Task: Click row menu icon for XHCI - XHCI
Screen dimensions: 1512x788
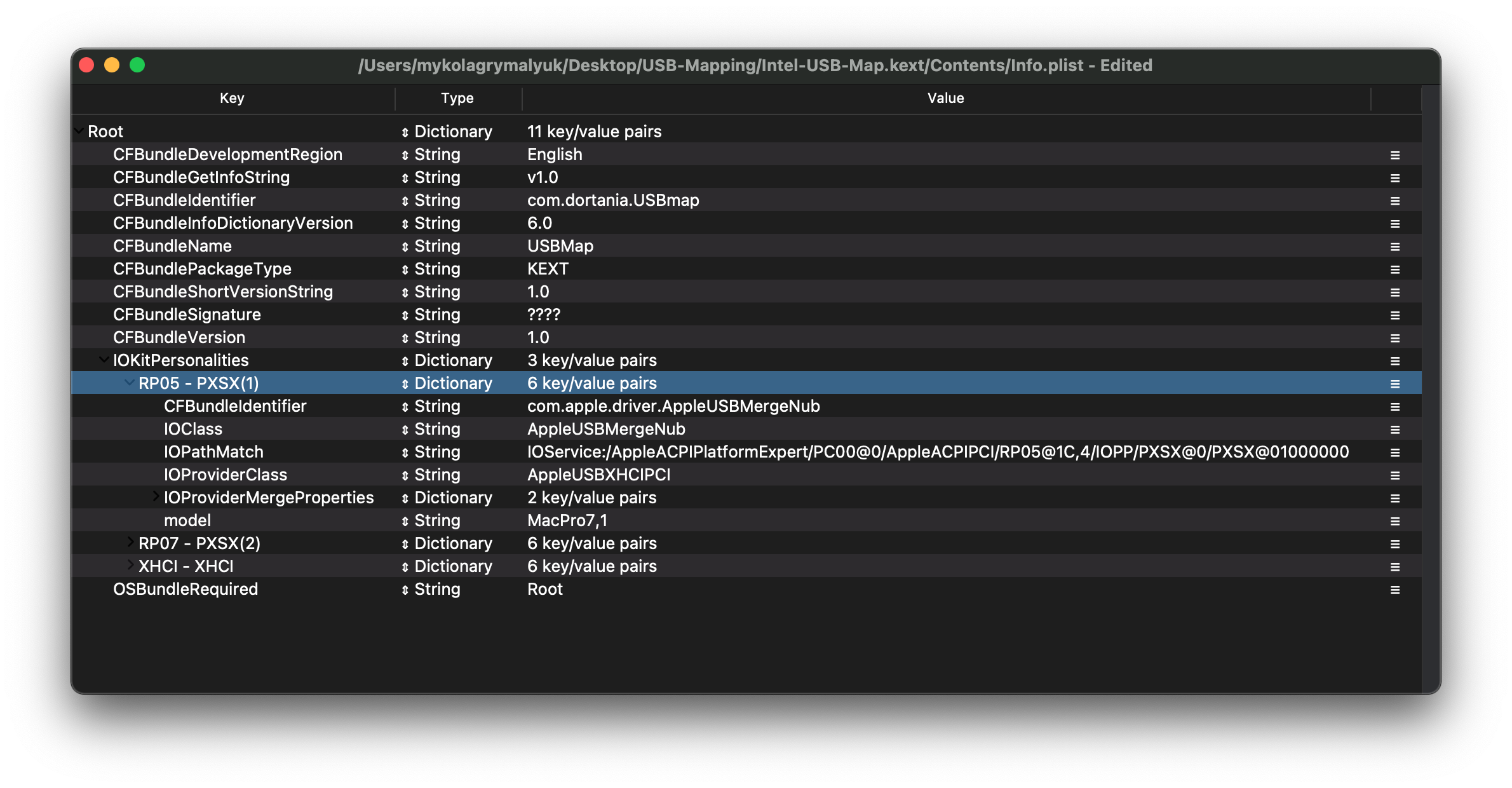Action: (1394, 567)
